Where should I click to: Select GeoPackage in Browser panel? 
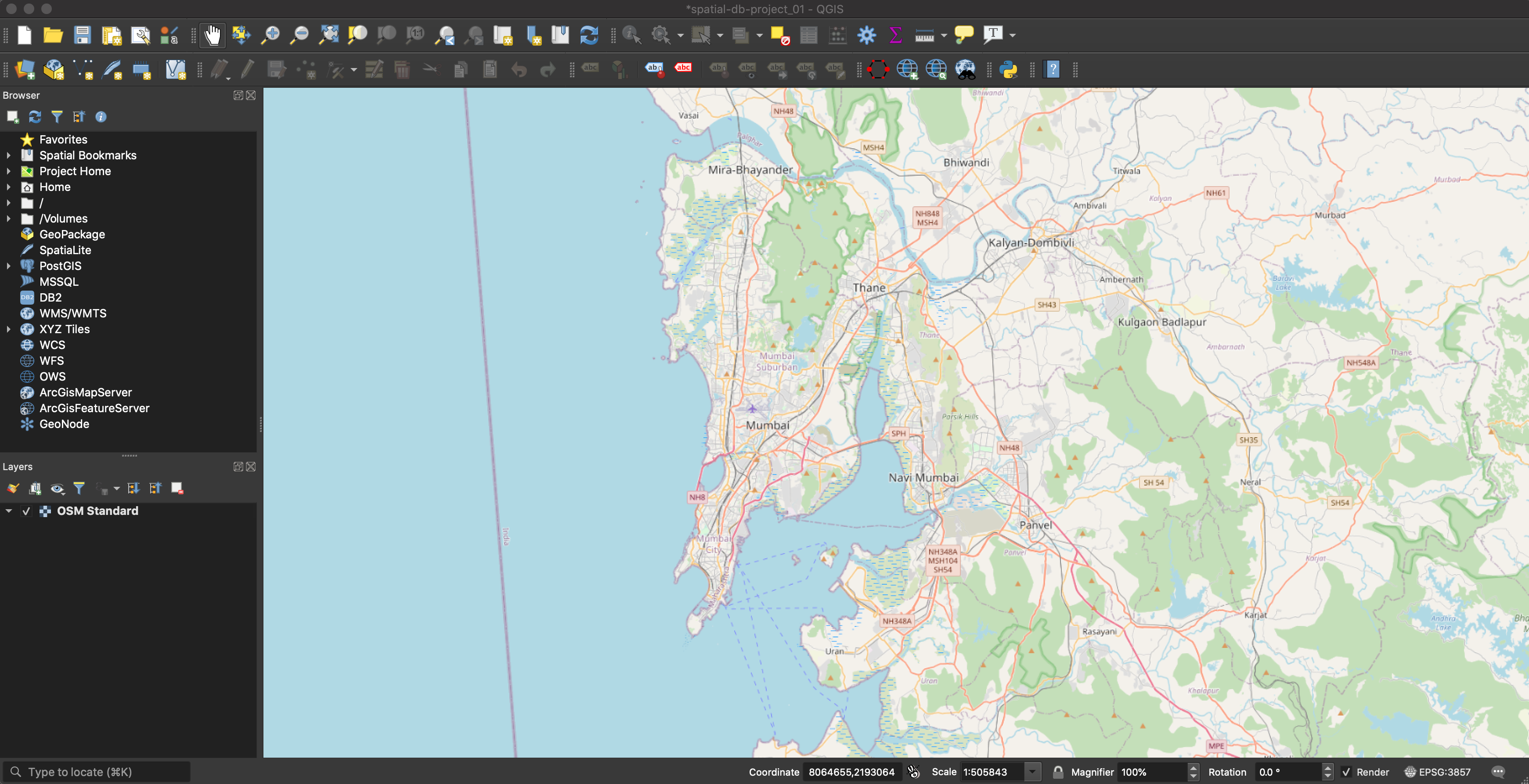click(x=72, y=234)
